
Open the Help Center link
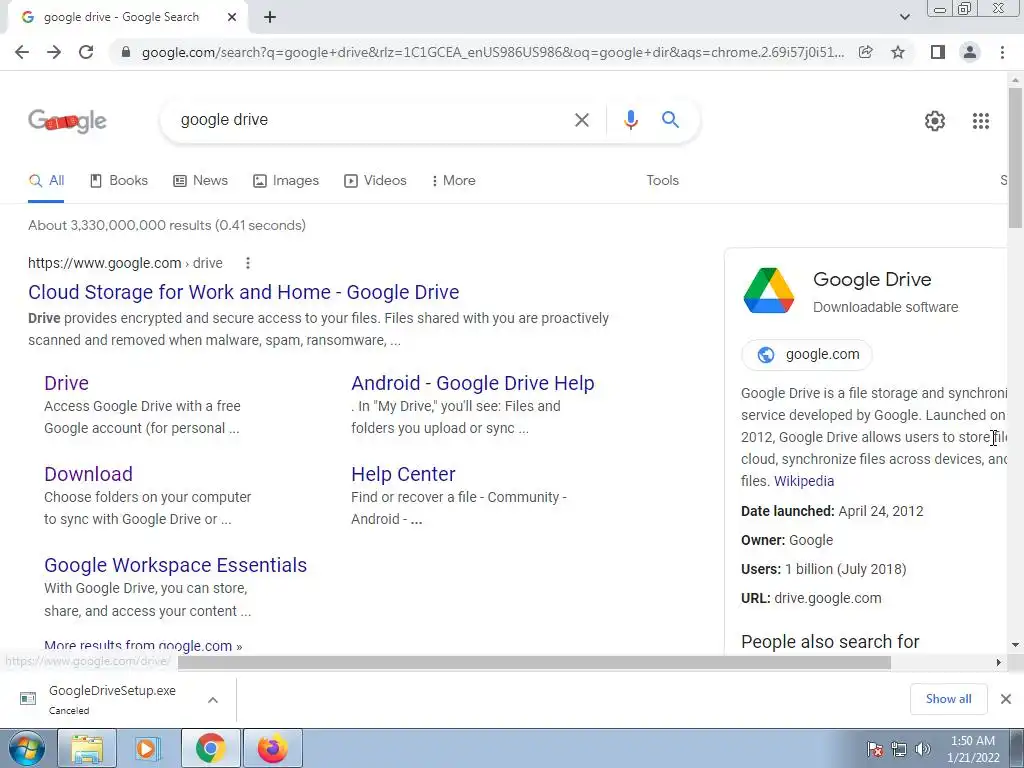(403, 474)
